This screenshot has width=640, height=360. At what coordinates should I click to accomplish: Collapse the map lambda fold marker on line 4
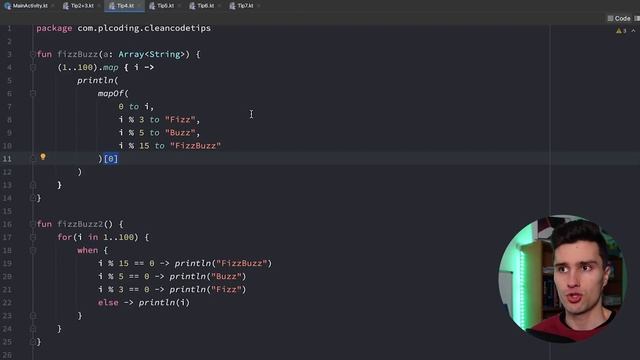tap(33, 67)
